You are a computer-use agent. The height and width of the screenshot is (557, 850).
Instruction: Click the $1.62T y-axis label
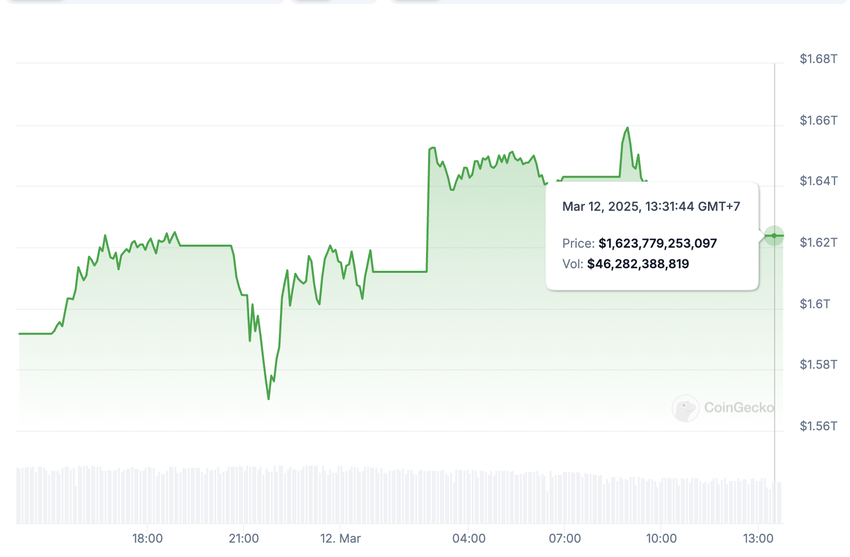click(x=818, y=243)
